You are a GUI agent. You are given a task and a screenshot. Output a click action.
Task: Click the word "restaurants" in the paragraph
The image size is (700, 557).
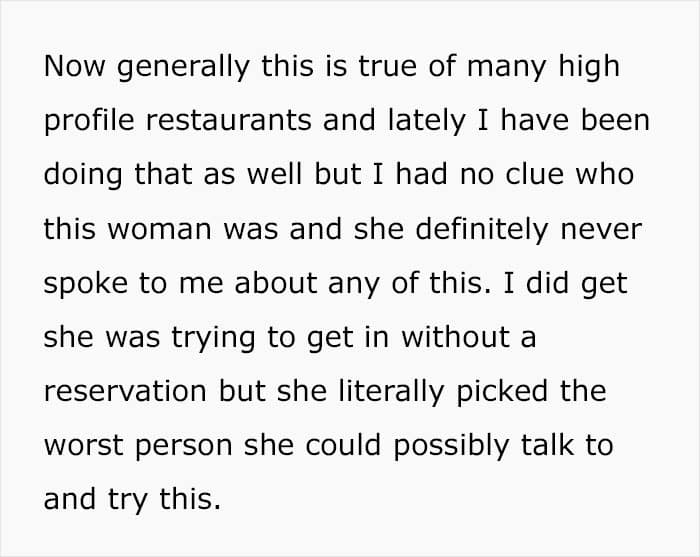click(228, 120)
